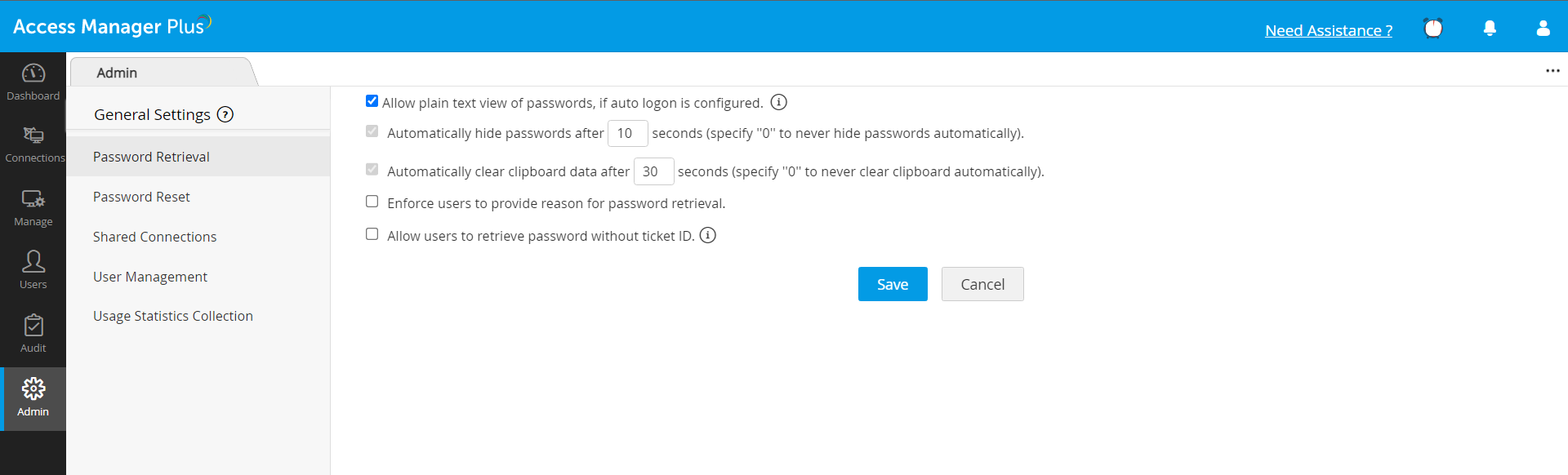Click the General Settings help icon
Viewport: 1568px width, 475px height.
225,115
